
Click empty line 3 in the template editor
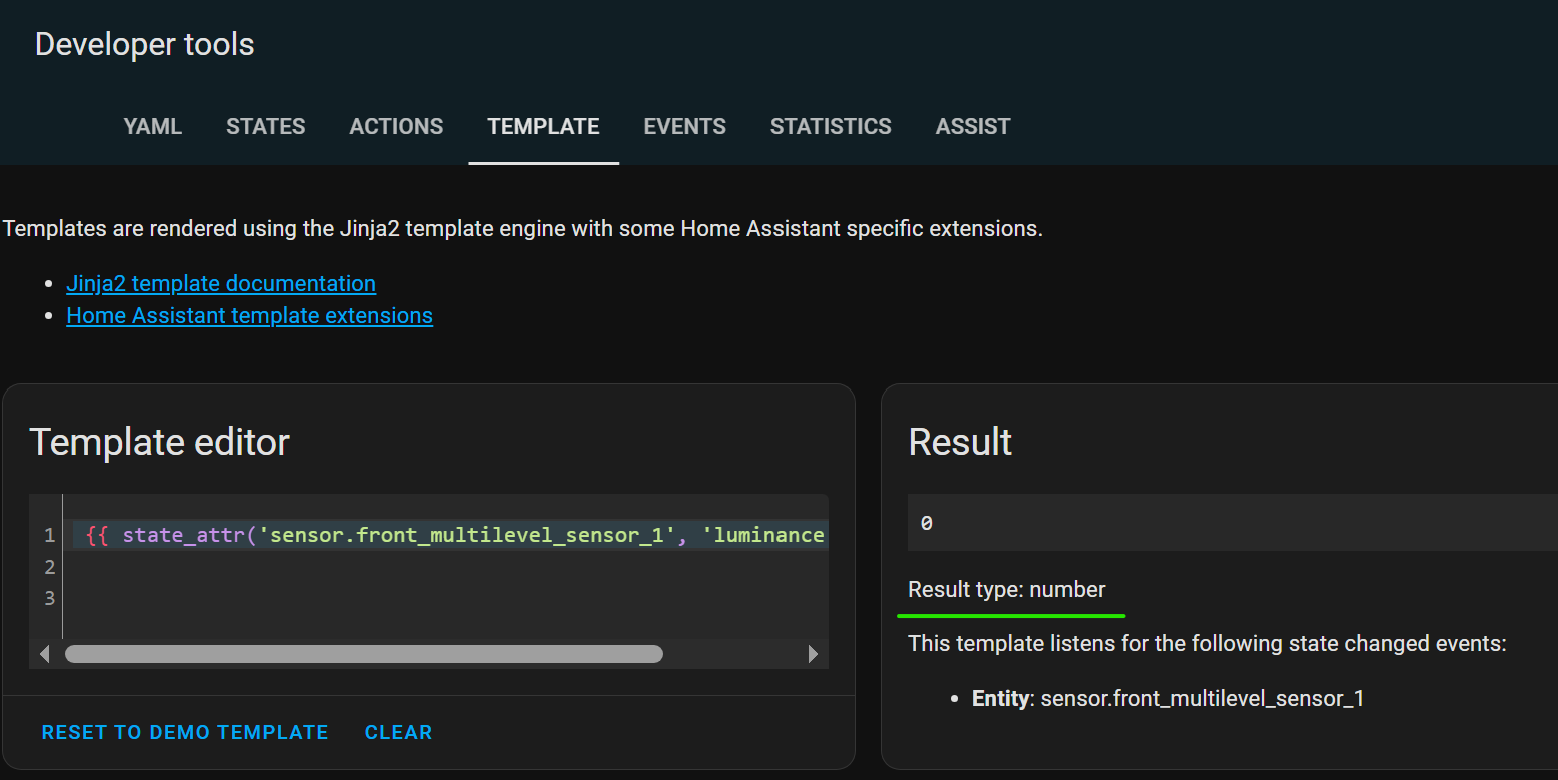coord(400,598)
